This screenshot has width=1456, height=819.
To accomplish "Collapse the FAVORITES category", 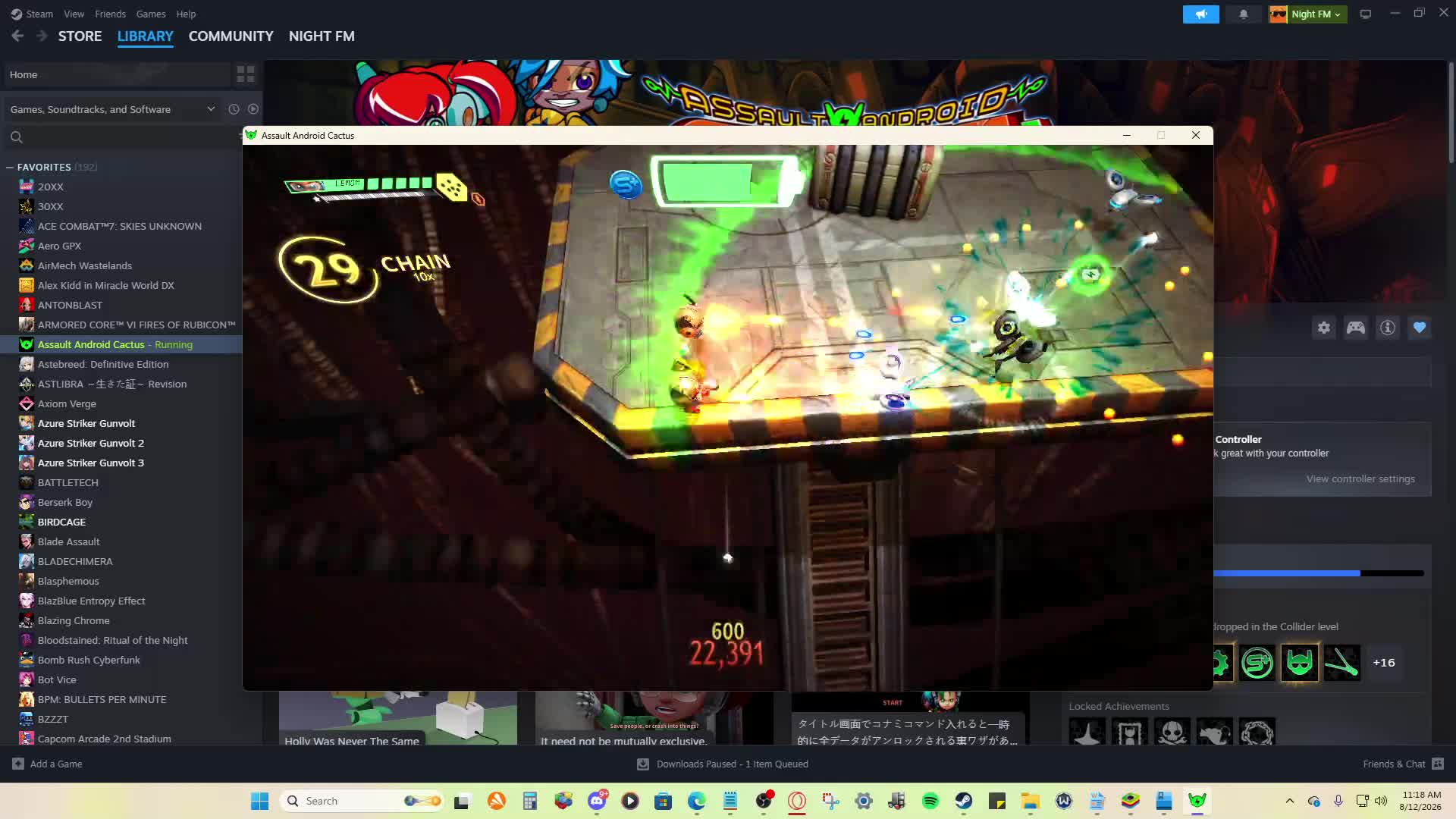I will pyautogui.click(x=10, y=167).
